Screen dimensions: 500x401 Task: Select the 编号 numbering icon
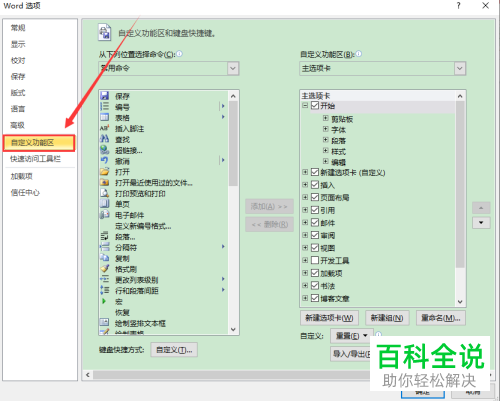click(105, 107)
